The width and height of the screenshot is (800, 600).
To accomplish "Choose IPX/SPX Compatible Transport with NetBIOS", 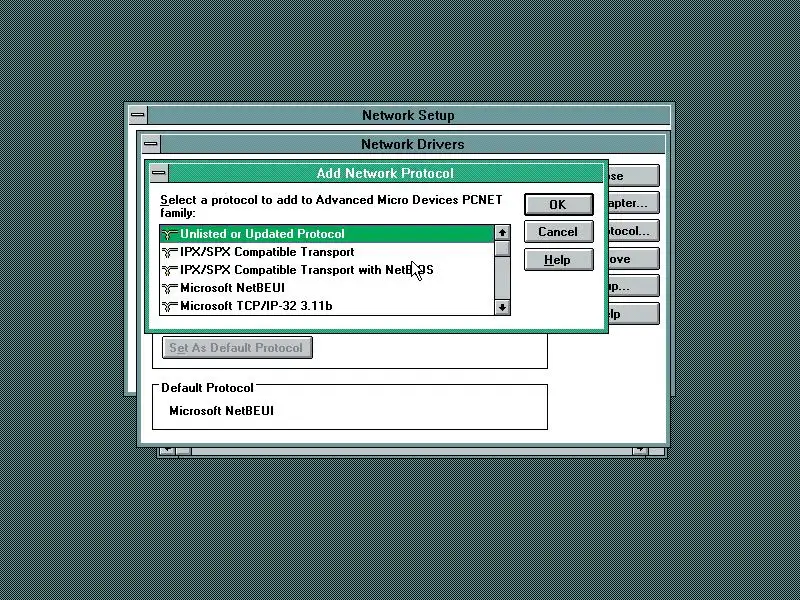I will [327, 269].
